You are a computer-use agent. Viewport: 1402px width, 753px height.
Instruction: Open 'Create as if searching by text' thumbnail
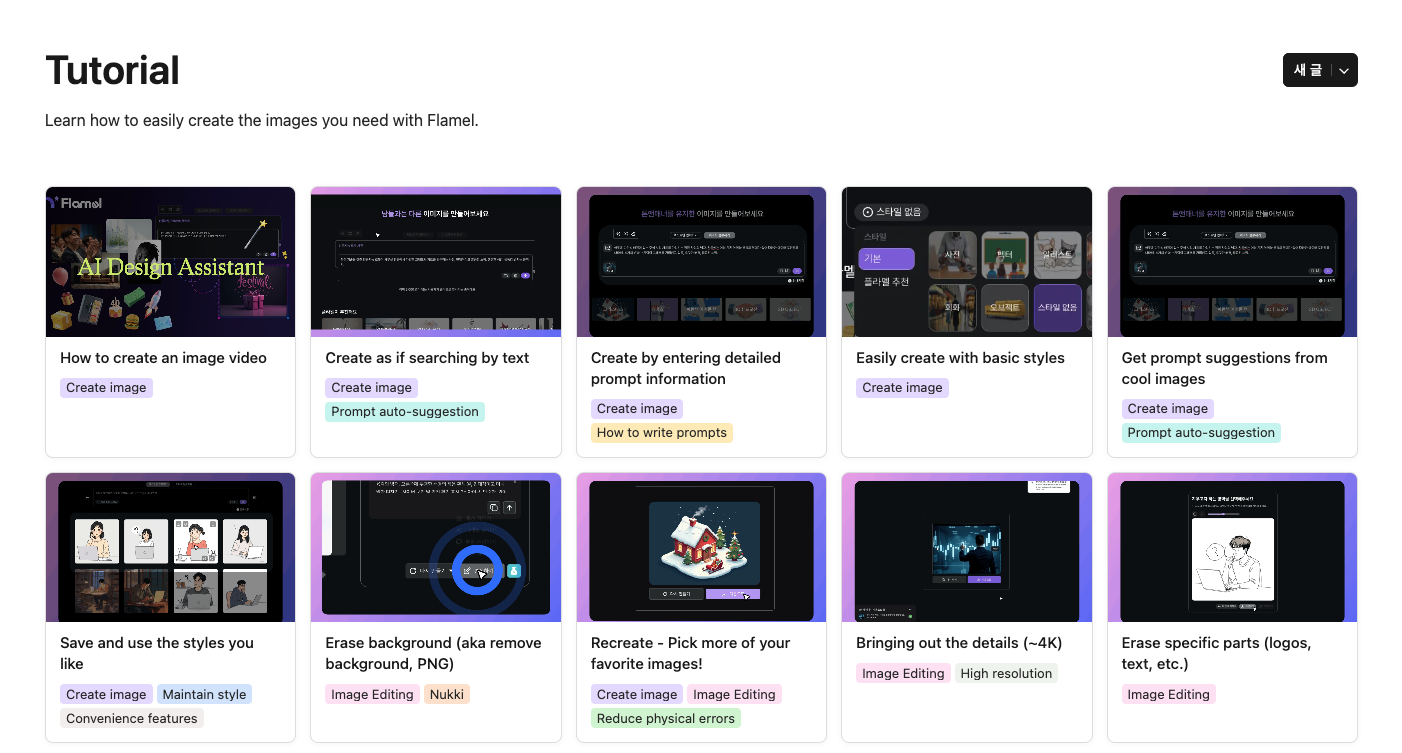435,262
